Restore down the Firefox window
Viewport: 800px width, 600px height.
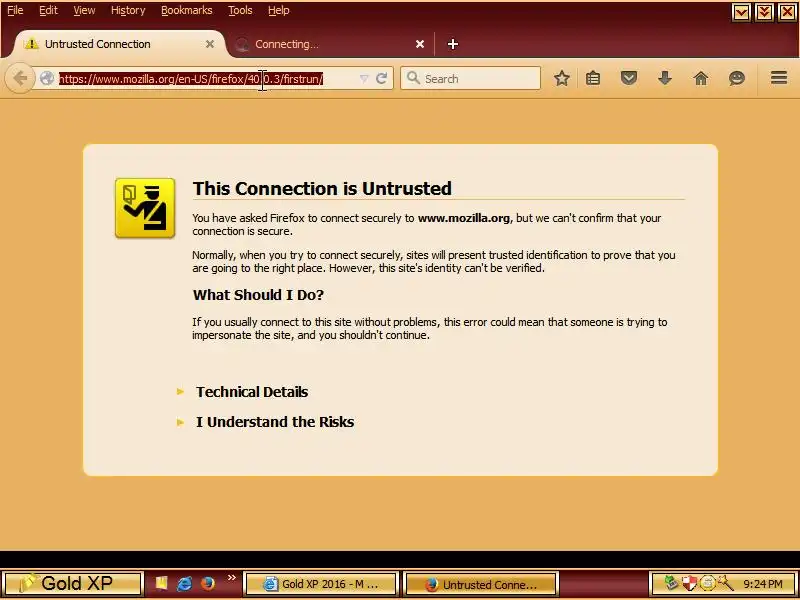(x=764, y=12)
